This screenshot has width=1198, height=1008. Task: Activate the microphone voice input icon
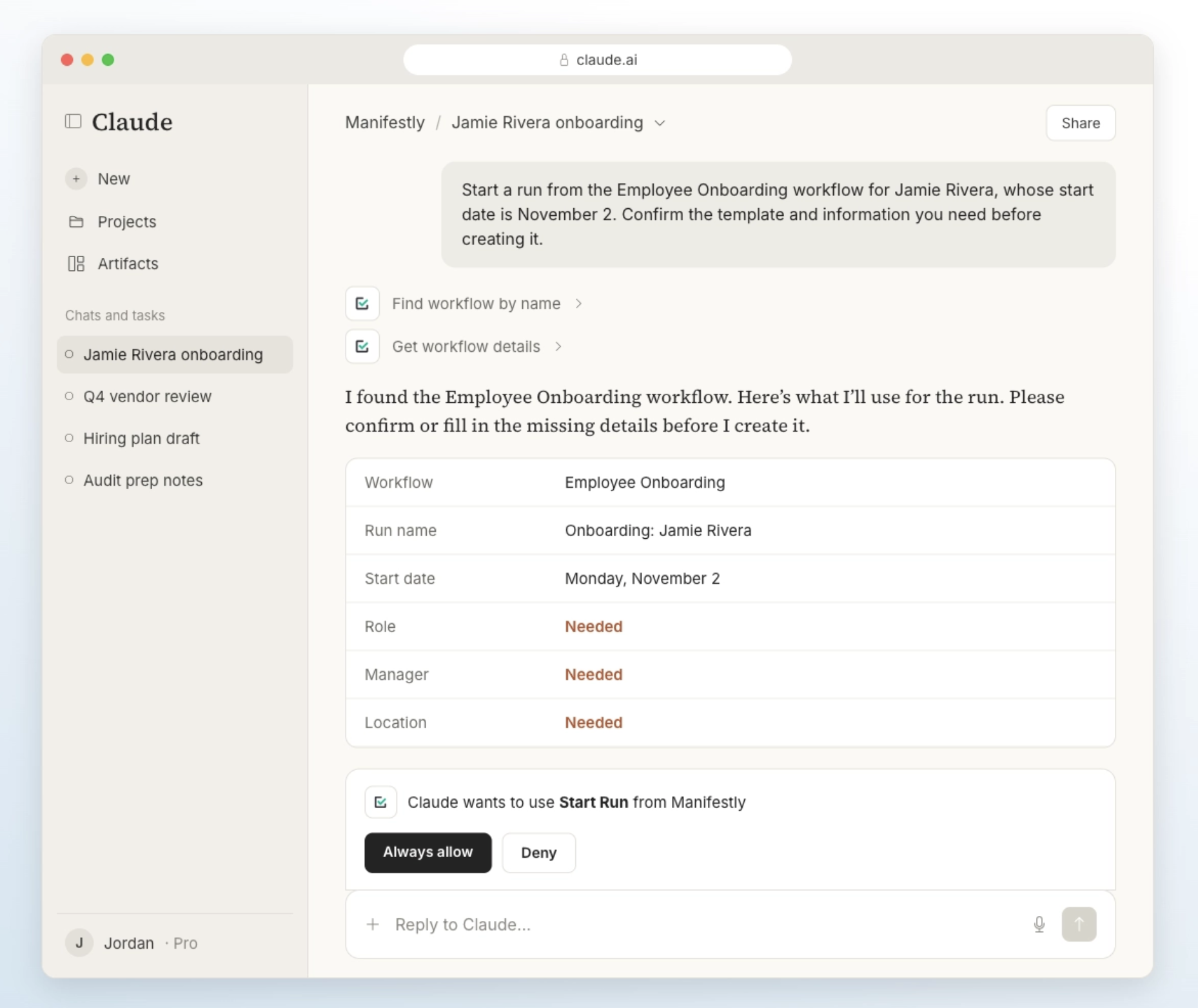pyautogui.click(x=1039, y=924)
